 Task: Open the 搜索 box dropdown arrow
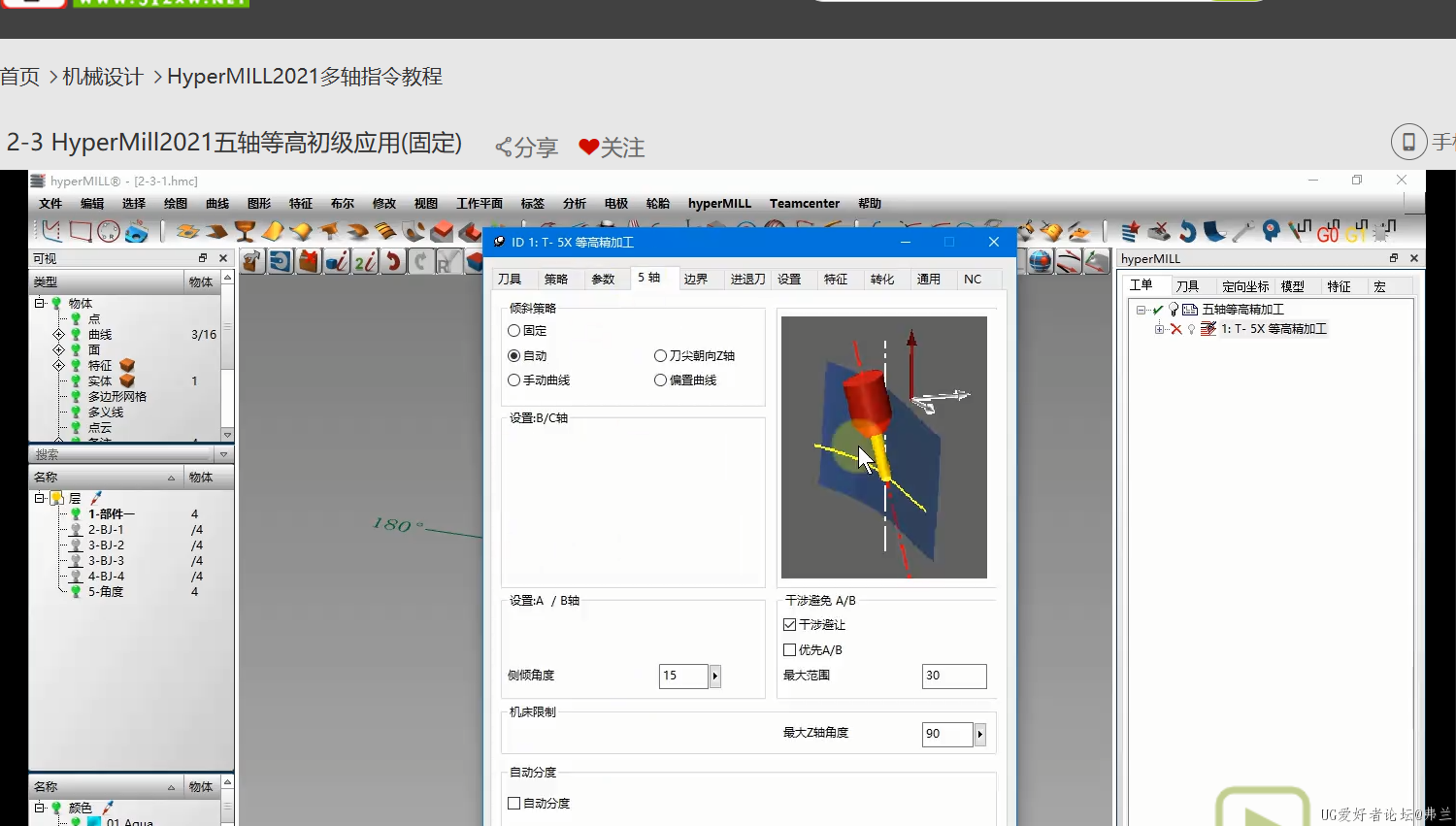point(223,454)
